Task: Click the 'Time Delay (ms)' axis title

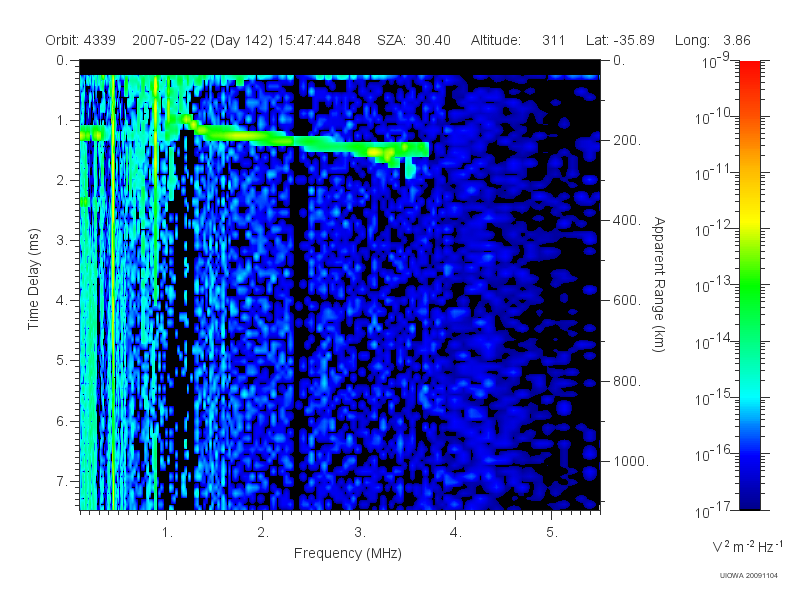Action: pos(33,279)
